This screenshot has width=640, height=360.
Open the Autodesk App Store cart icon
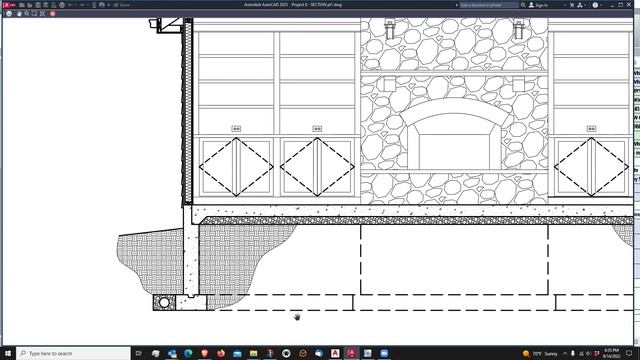572,5
